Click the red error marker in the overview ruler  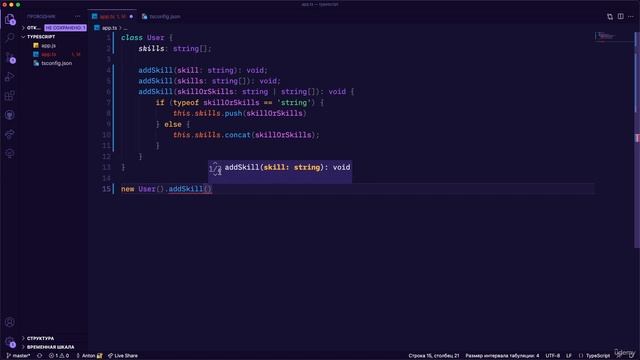click(637, 138)
